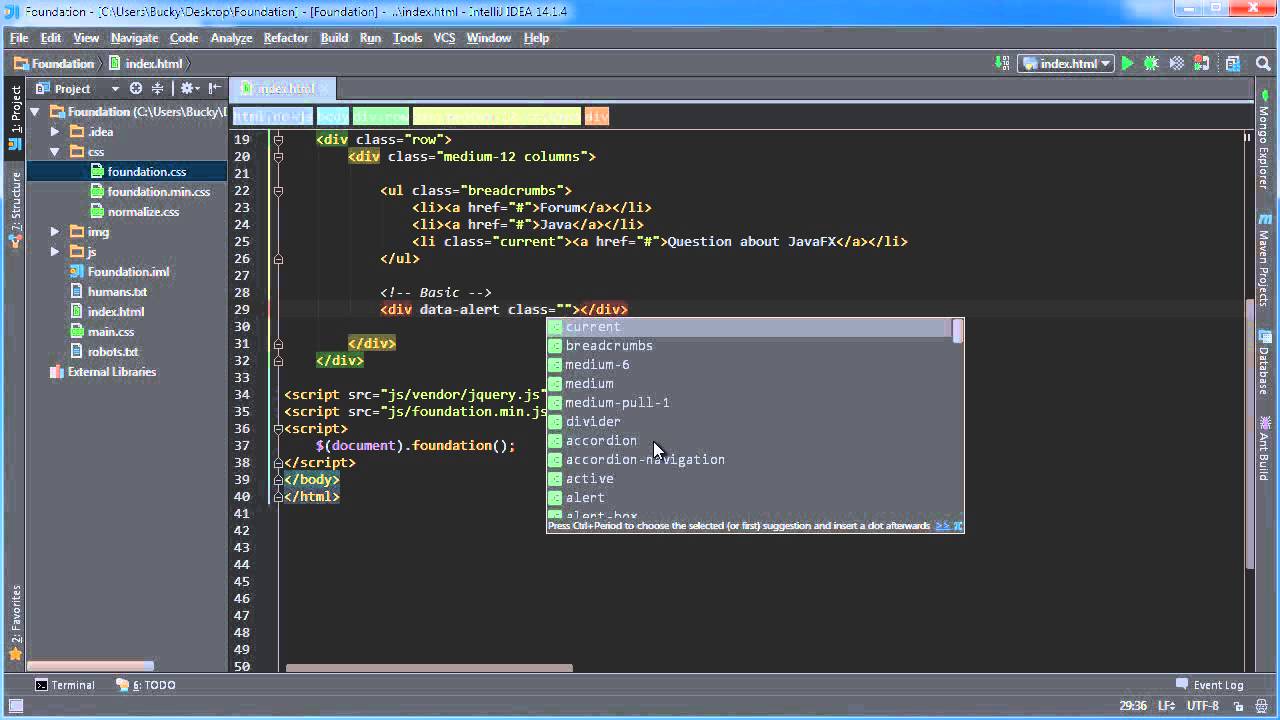
Task: Collapse the fold marker at the ul on line 22
Action: tap(278, 191)
